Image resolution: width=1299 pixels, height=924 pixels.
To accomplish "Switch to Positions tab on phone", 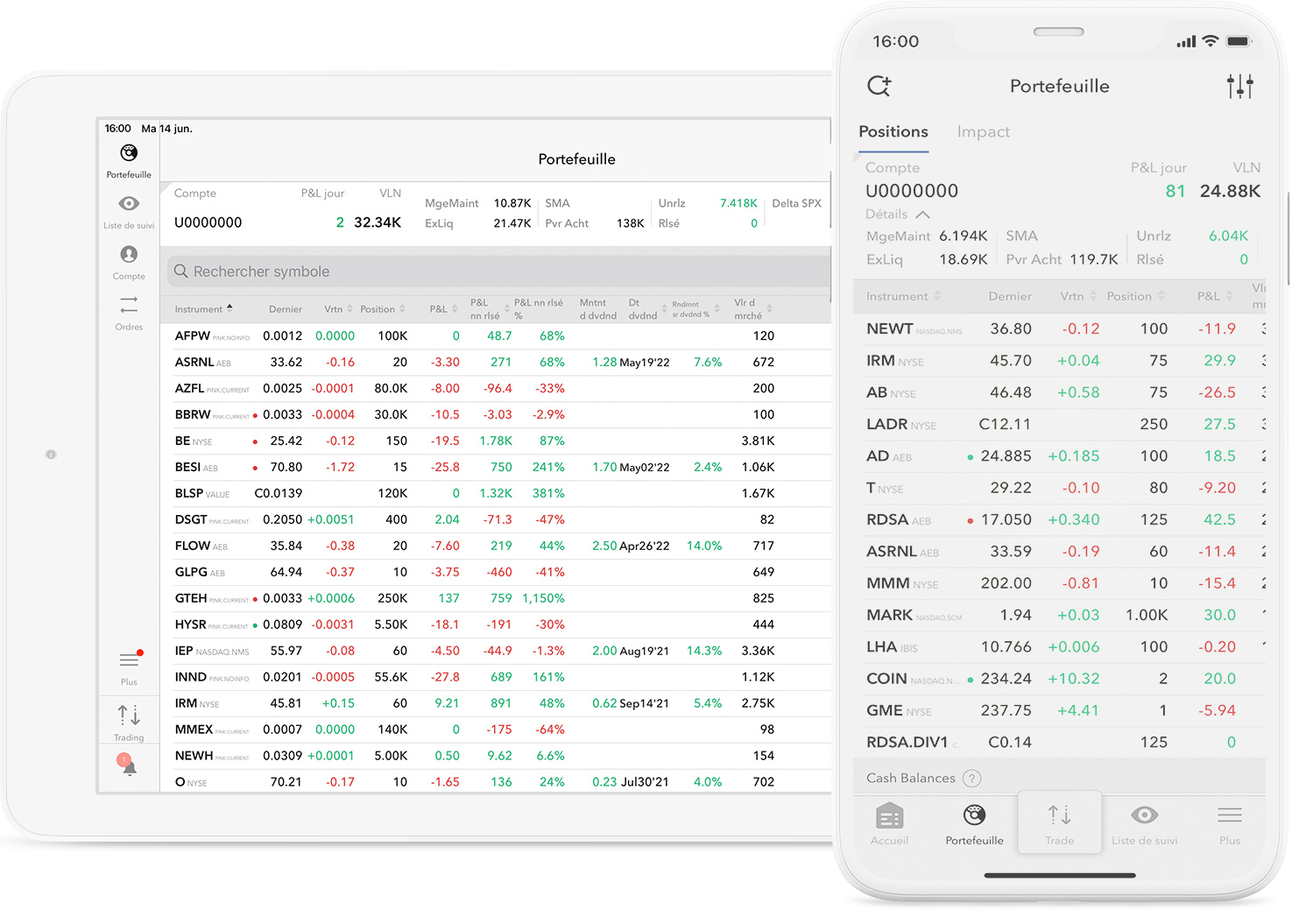I will 893,131.
